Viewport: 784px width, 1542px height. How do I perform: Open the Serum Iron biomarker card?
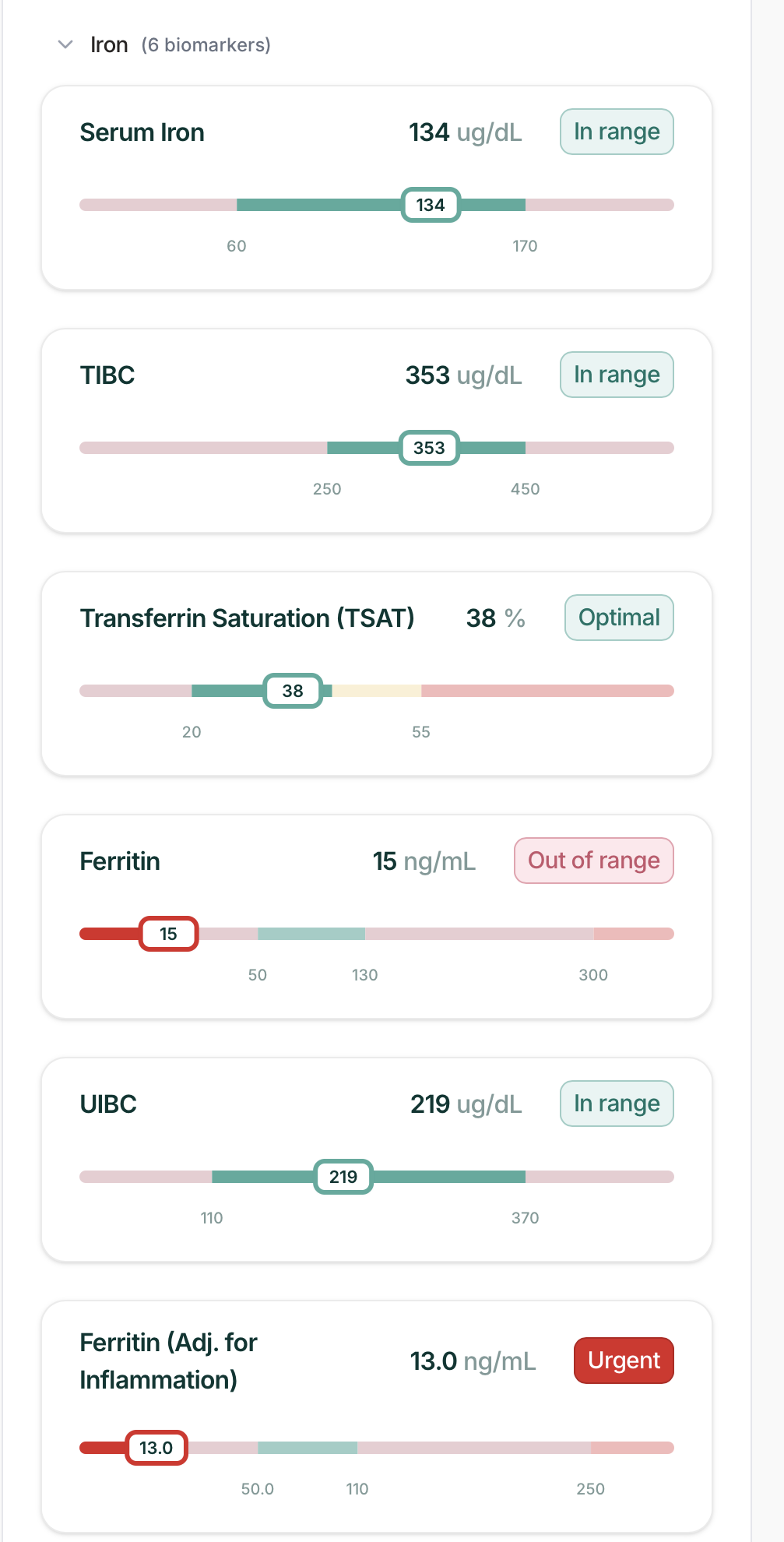pyautogui.click(x=377, y=188)
